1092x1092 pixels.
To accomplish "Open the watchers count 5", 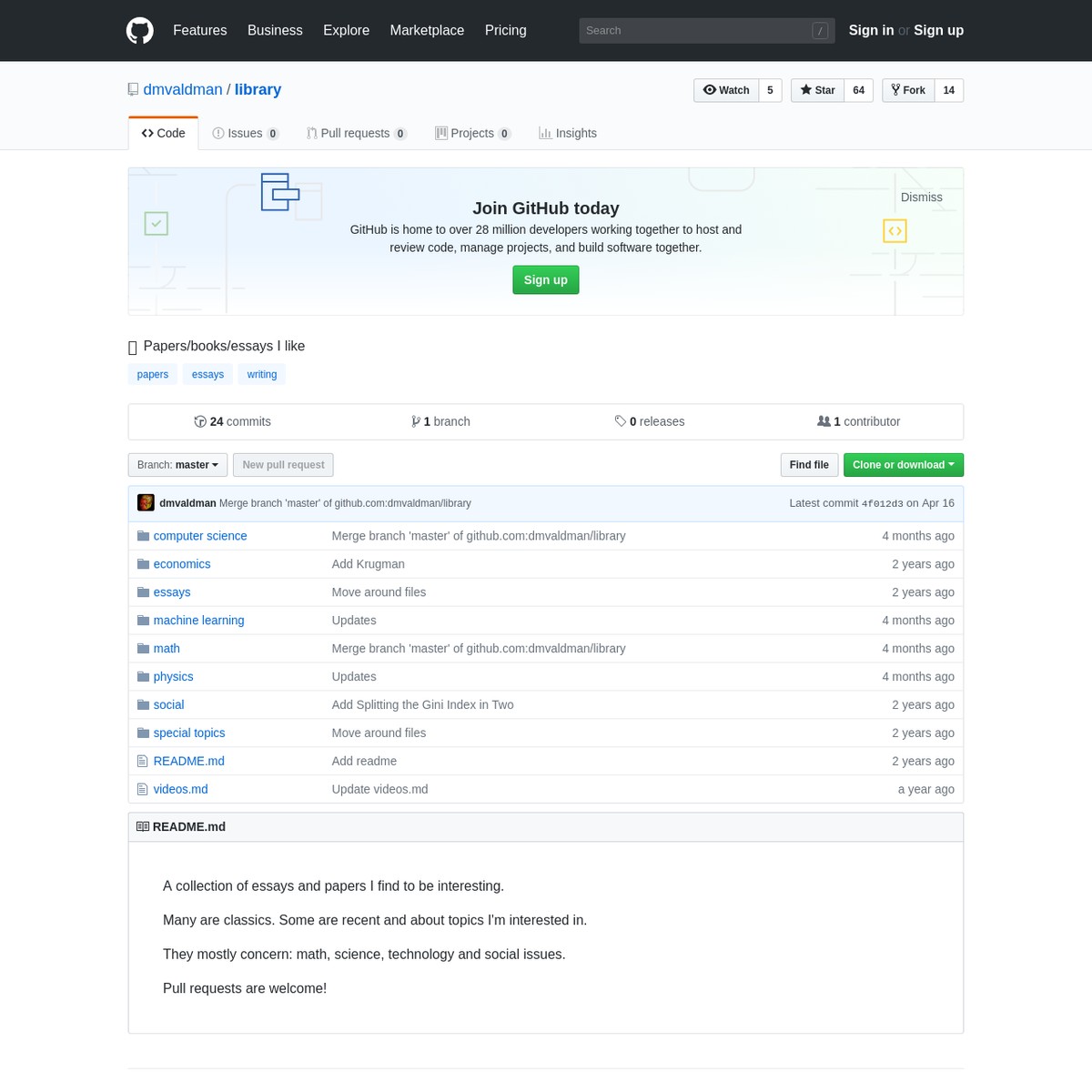I will point(770,90).
